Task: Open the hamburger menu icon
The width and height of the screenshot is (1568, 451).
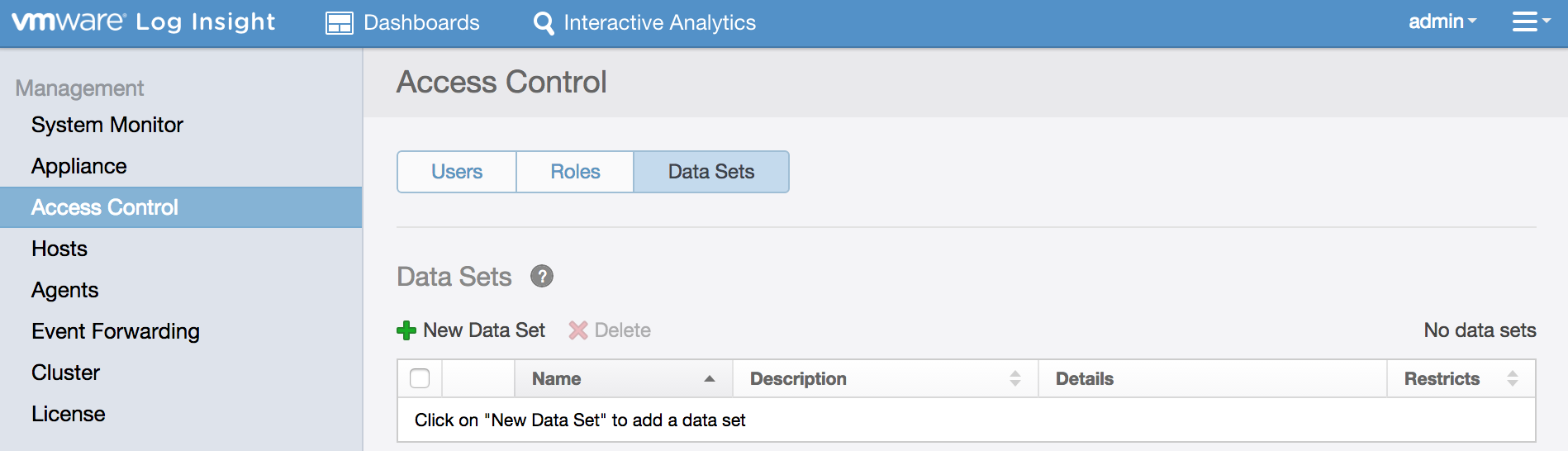Action: click(x=1525, y=22)
